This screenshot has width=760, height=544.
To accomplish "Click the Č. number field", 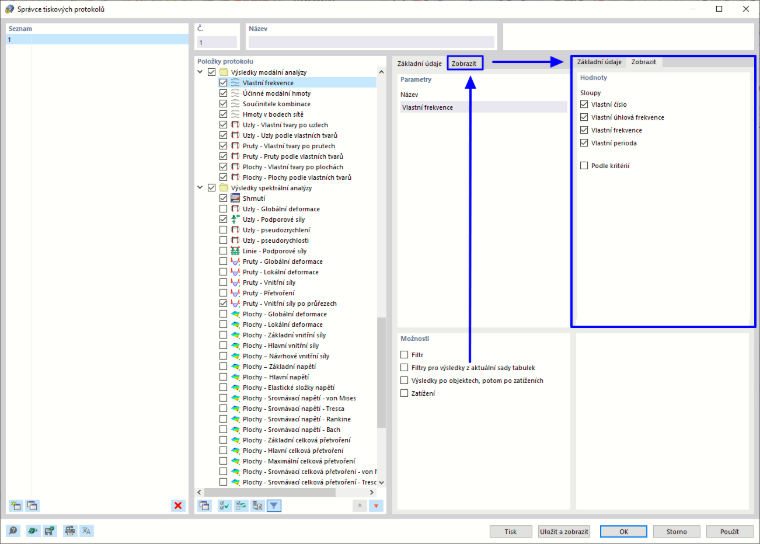I will coord(217,42).
